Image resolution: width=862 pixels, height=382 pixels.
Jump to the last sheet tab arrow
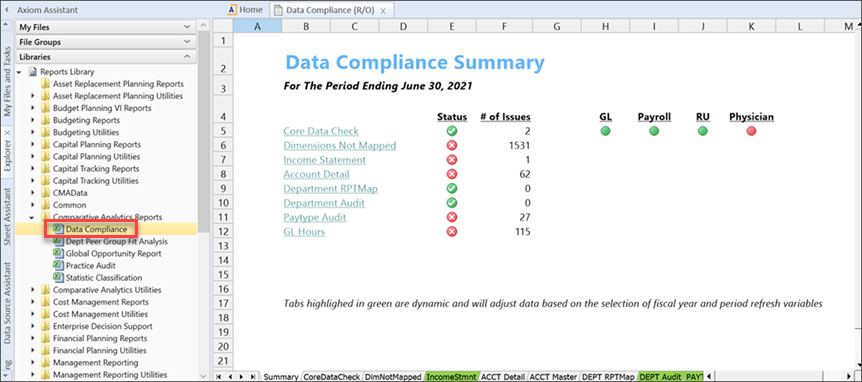coord(253,377)
